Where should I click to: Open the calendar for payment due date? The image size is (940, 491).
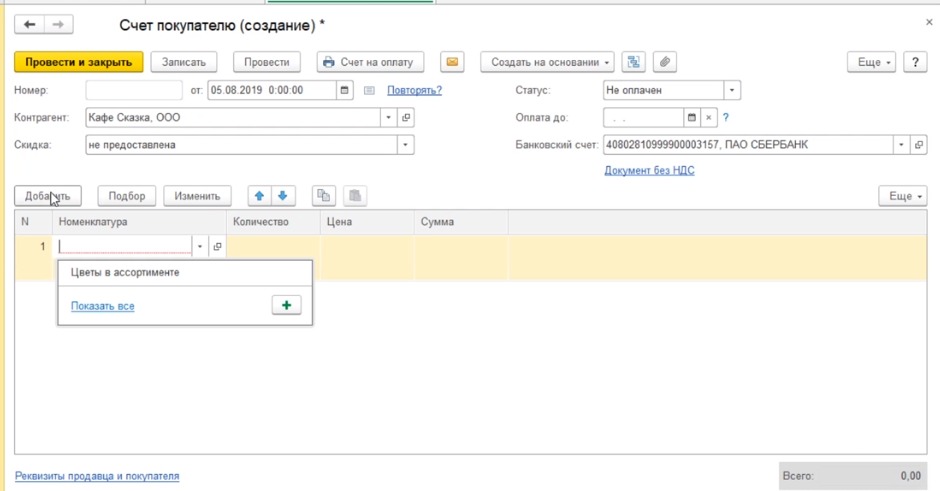point(691,117)
